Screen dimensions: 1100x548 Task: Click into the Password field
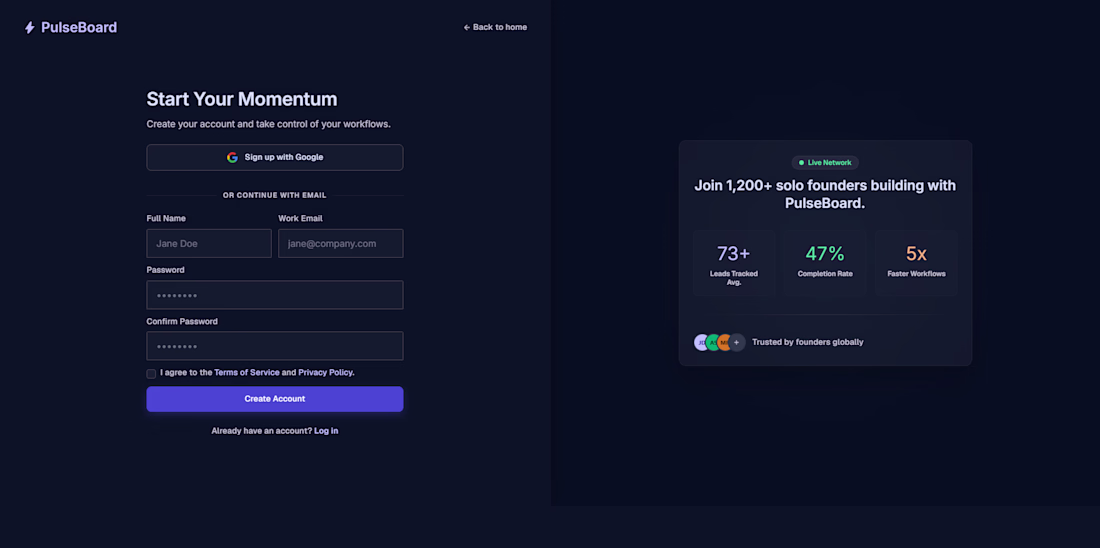(275, 295)
